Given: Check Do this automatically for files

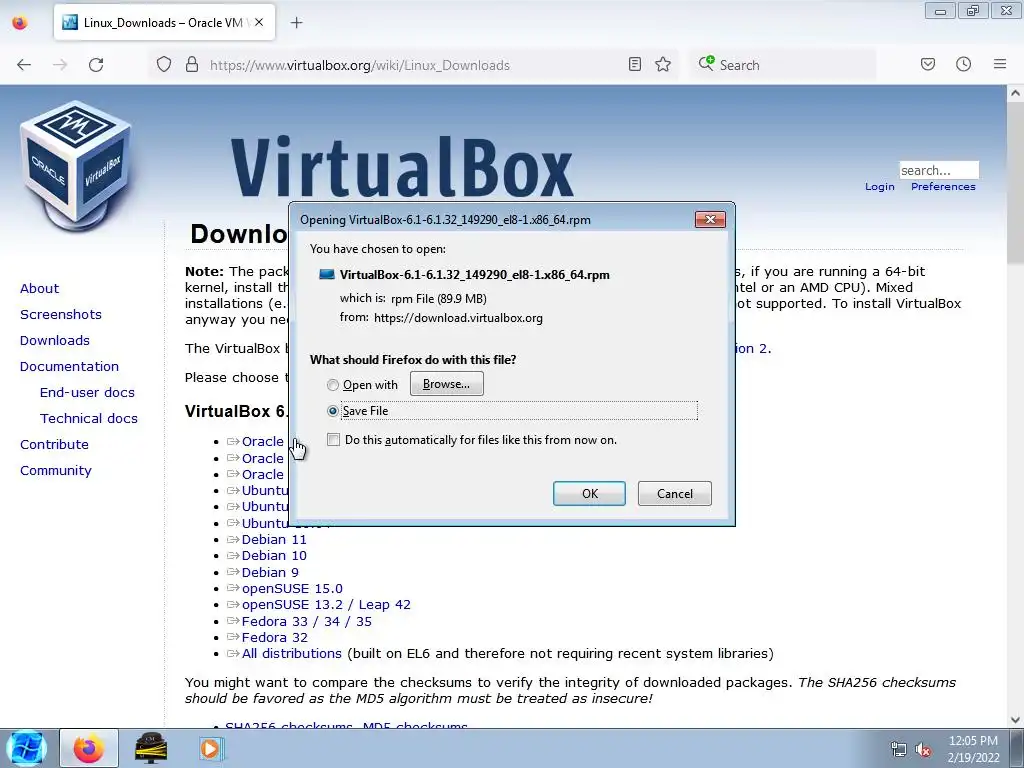Looking at the screenshot, I should [x=334, y=440].
